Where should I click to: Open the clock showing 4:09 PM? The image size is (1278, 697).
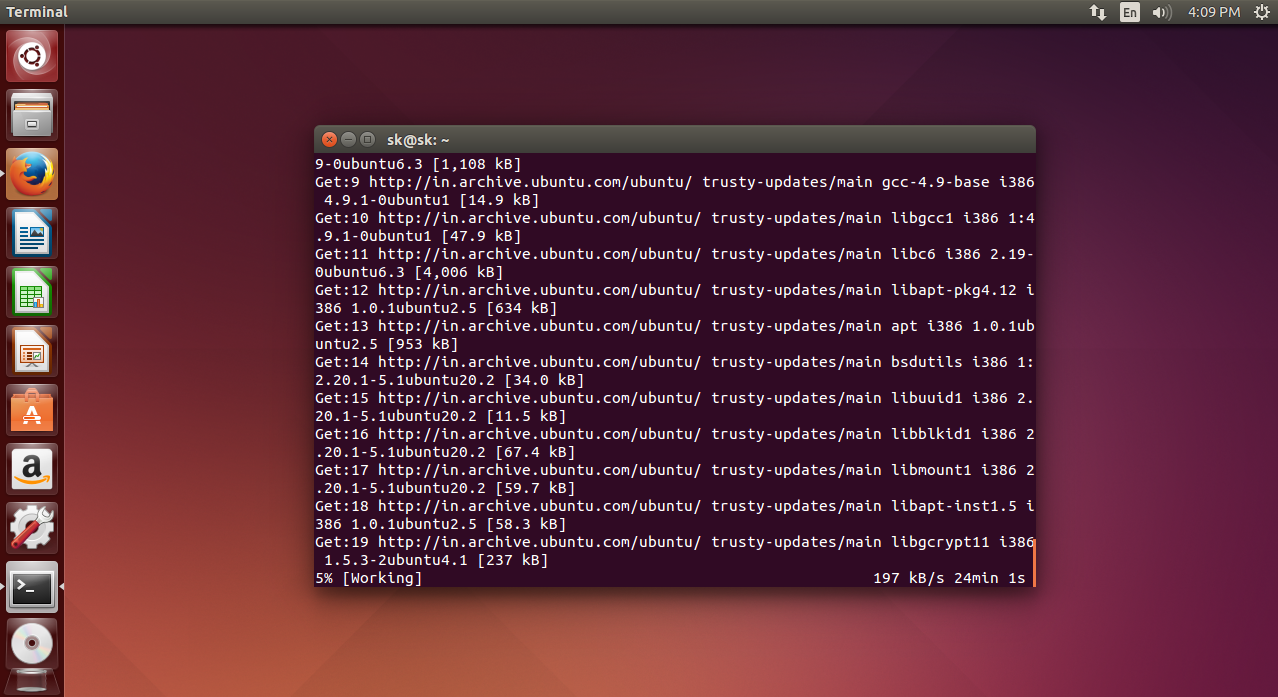(1214, 12)
